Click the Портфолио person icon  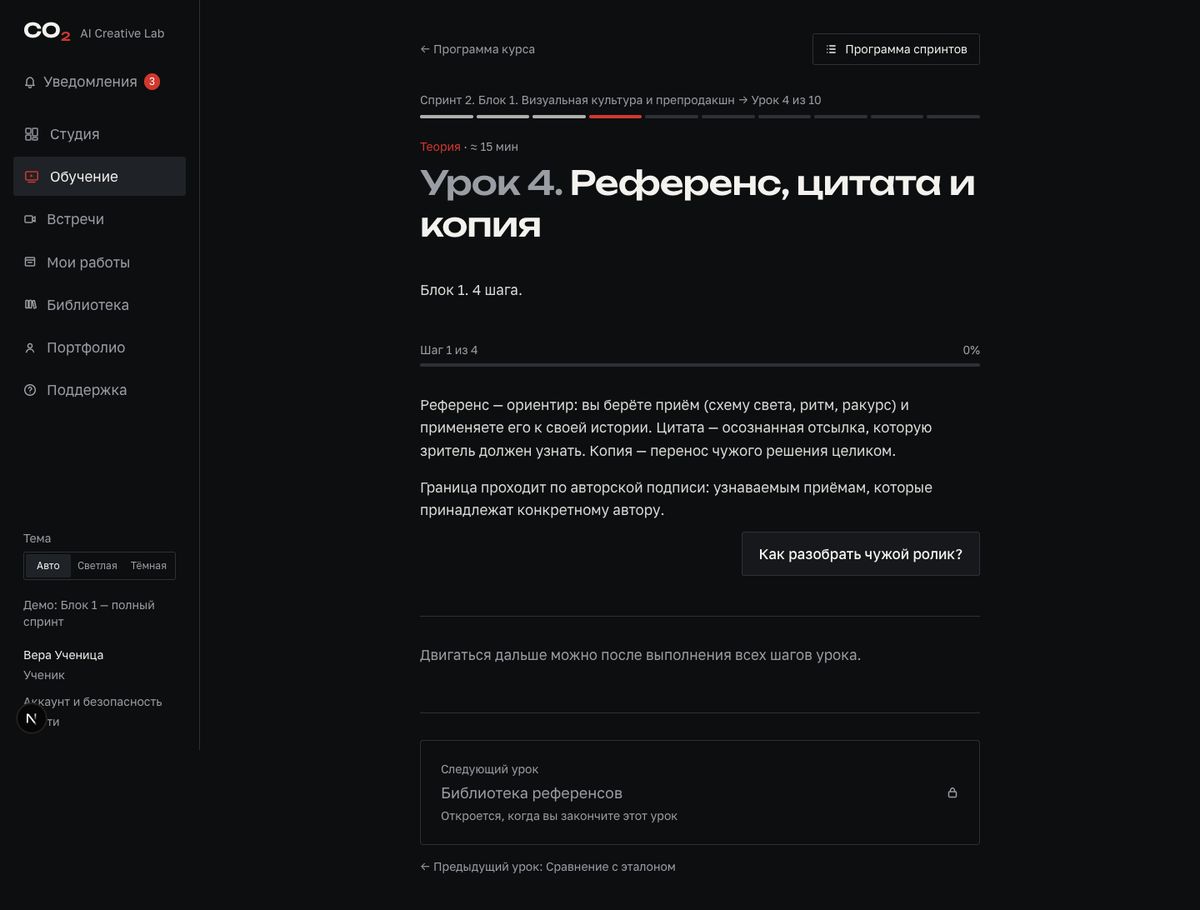(30, 348)
